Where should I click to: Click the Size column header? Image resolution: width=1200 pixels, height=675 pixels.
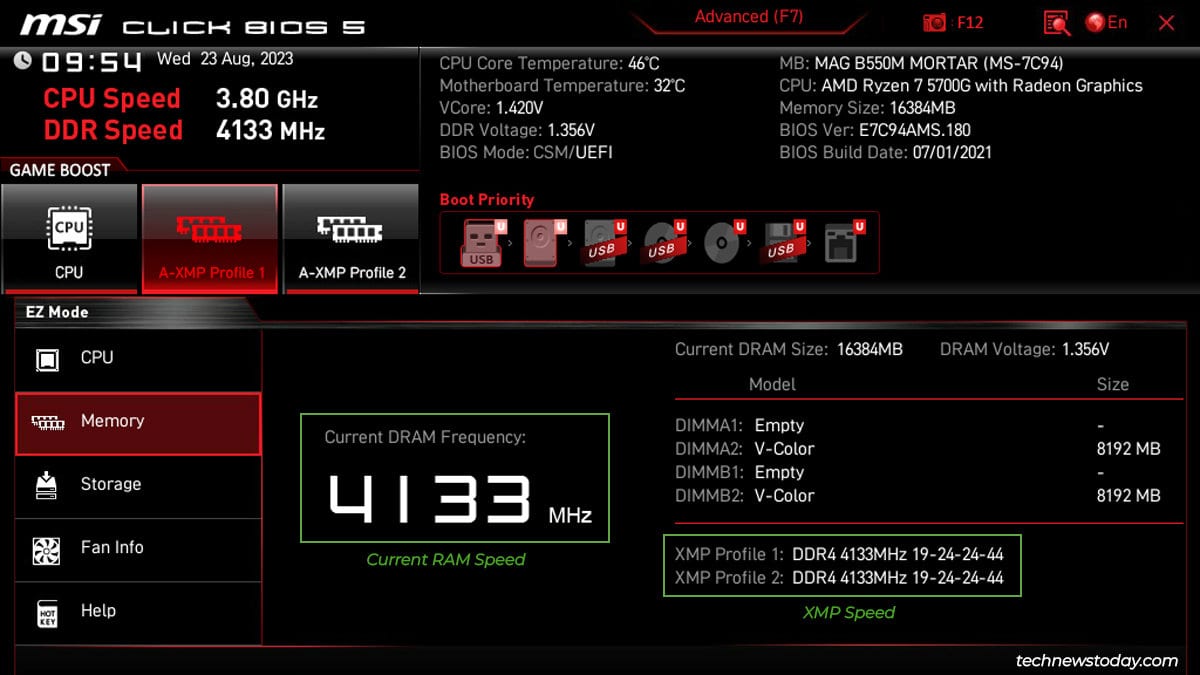coord(1112,385)
